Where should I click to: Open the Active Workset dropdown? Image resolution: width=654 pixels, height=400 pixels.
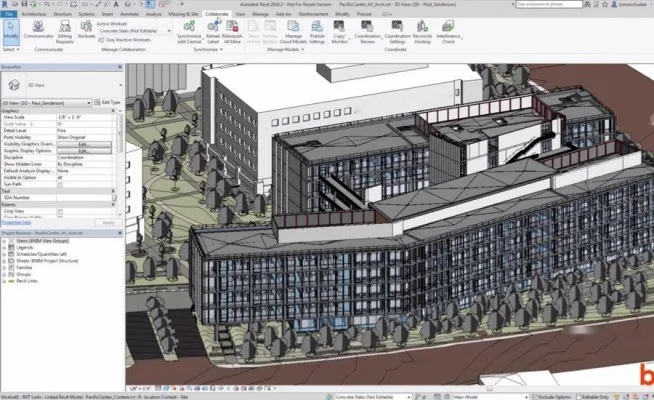tap(135, 31)
